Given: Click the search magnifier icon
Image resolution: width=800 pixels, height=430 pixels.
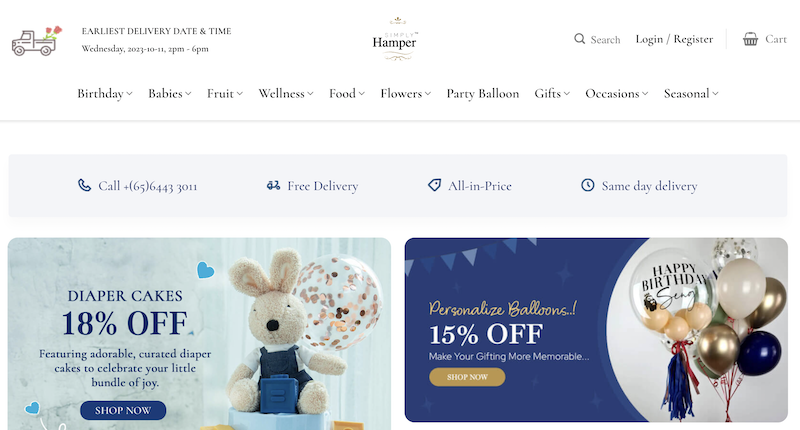Looking at the screenshot, I should pos(579,39).
